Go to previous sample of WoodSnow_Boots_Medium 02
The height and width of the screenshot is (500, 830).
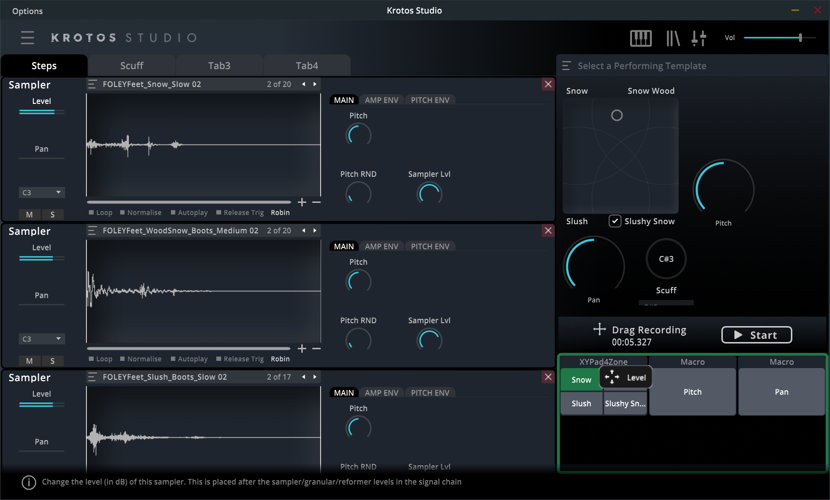303,231
